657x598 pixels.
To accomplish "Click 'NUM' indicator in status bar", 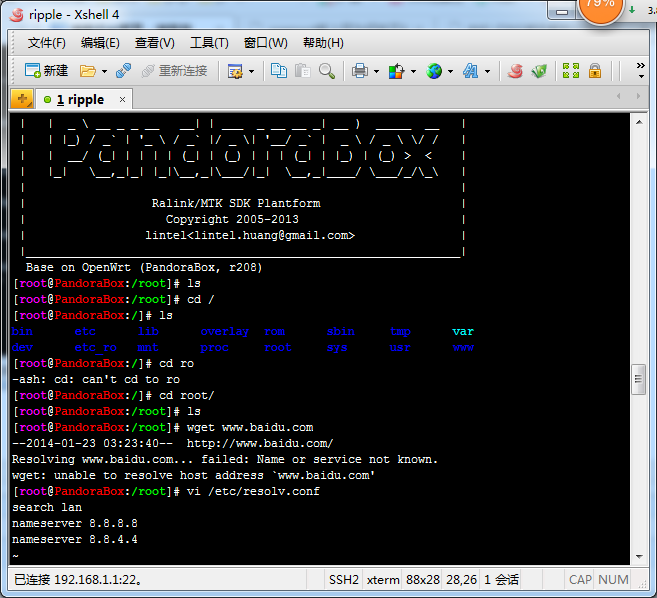I will (x=613, y=580).
